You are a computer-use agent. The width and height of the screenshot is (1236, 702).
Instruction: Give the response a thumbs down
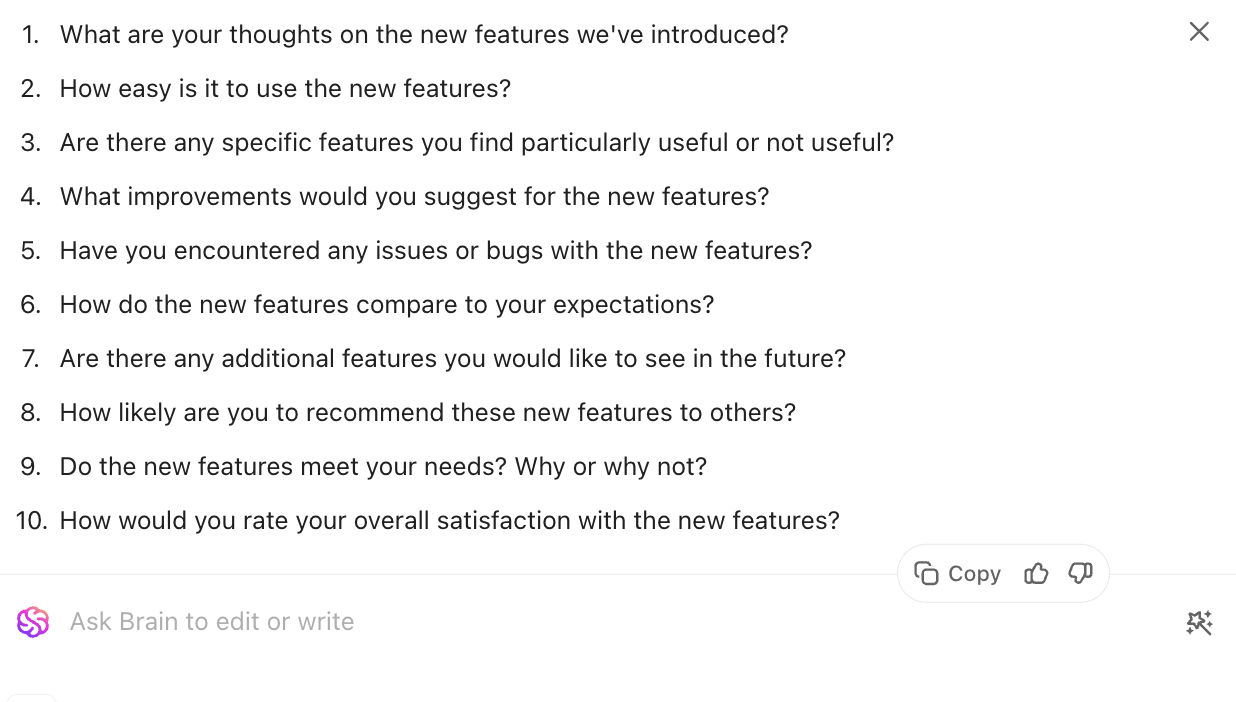1080,574
